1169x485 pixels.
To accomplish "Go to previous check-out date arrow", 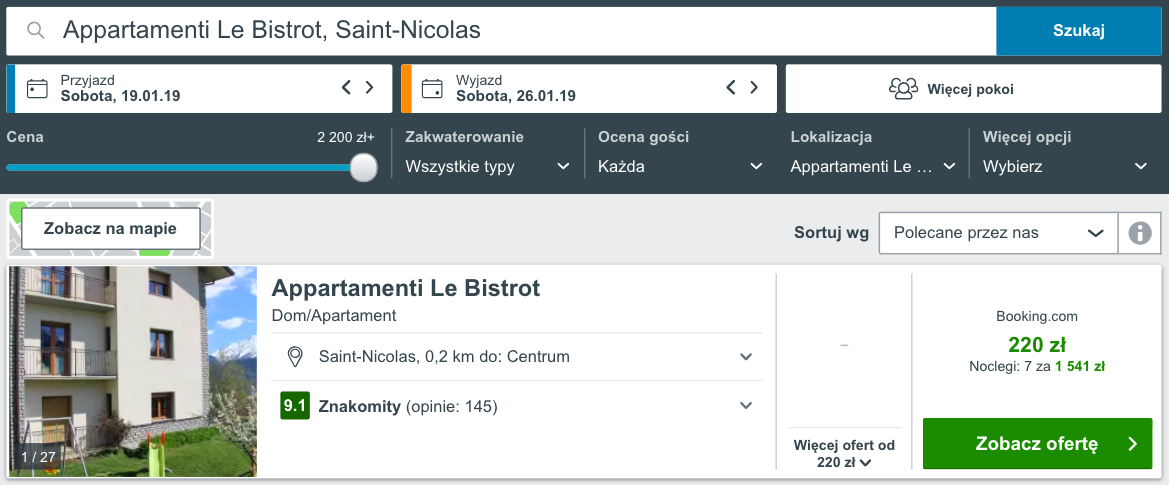I will 731,88.
